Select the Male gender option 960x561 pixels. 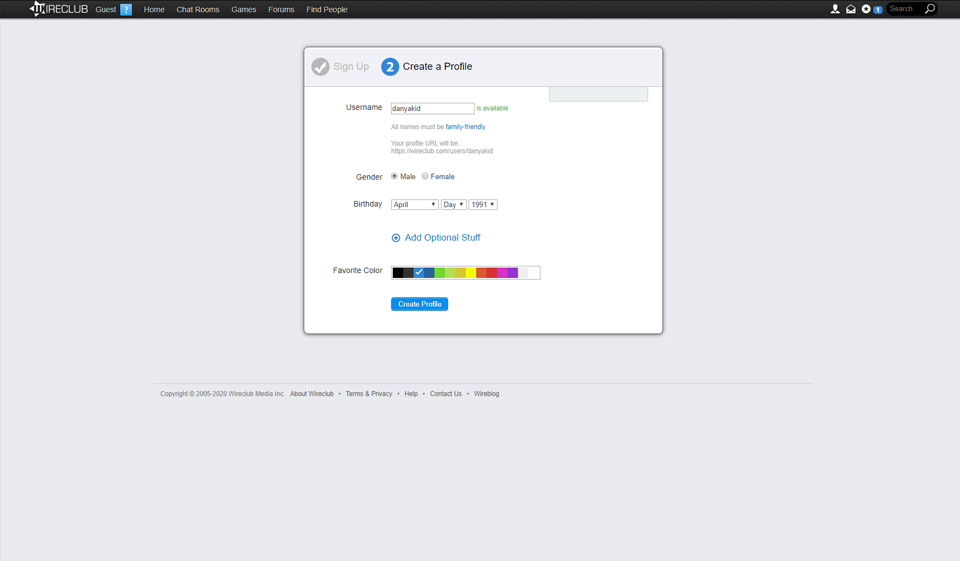click(394, 176)
